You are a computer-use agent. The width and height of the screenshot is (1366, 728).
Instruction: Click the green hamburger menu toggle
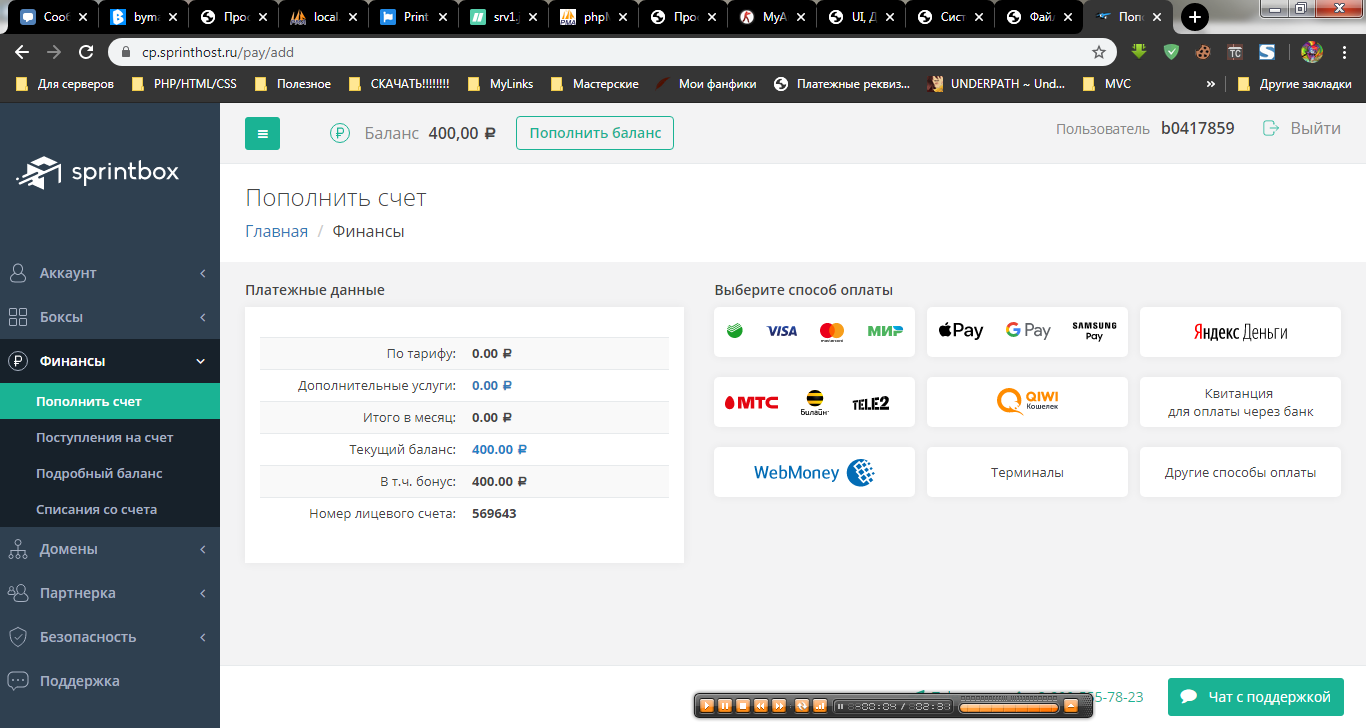click(262, 133)
